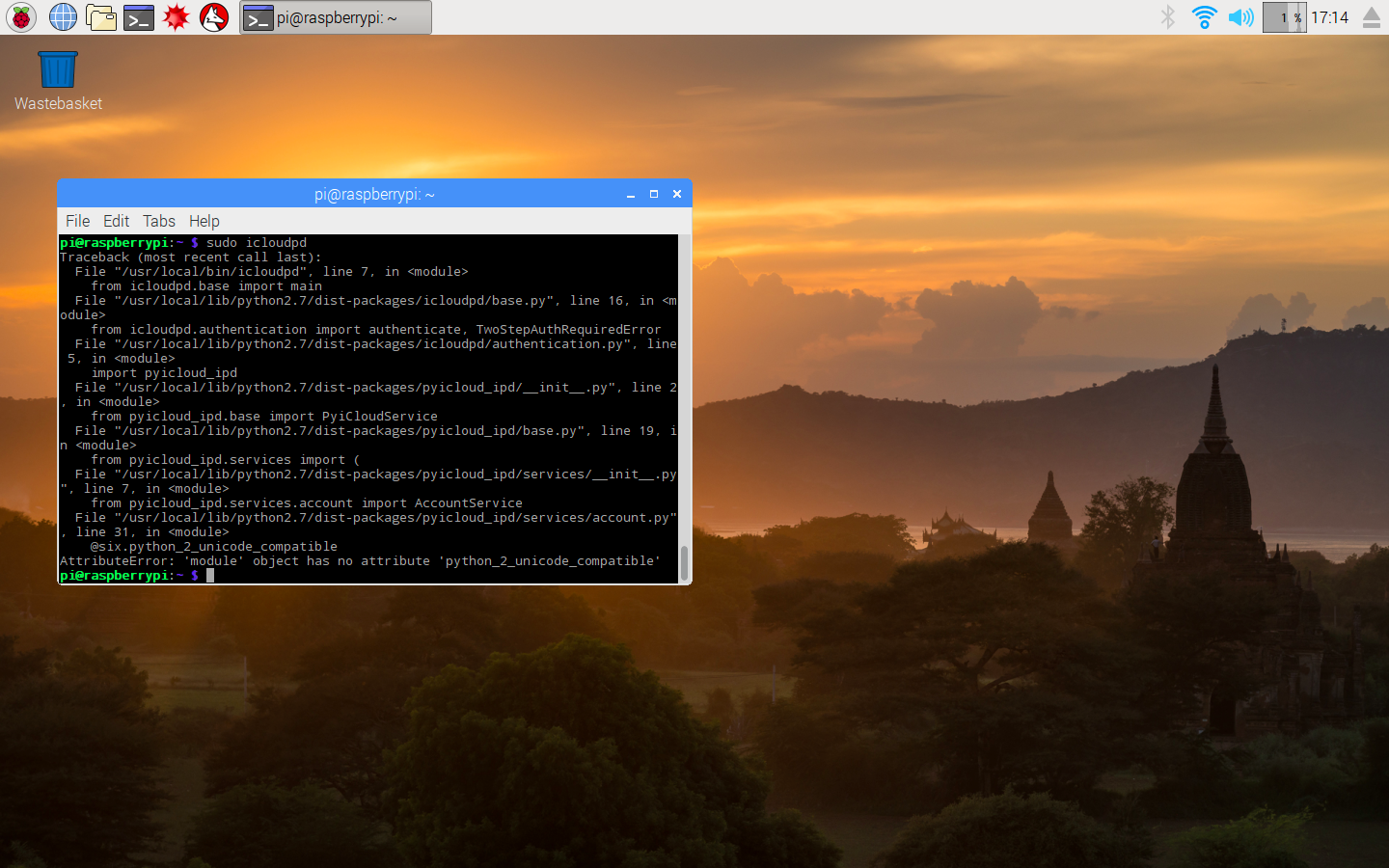Image resolution: width=1389 pixels, height=868 pixels.
Task: Open the Wastebasket on the desktop
Action: point(57,68)
